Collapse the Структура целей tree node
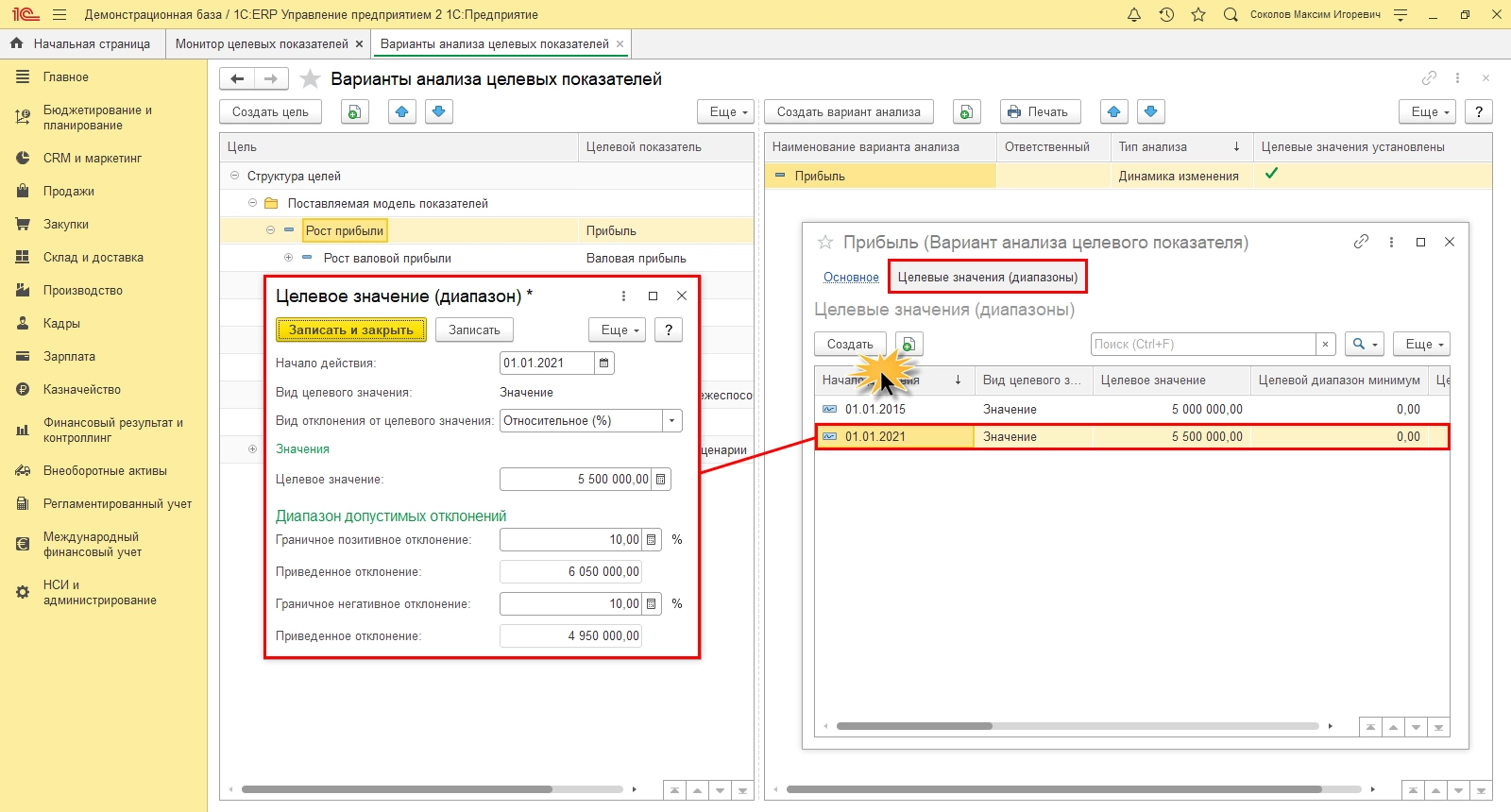The width and height of the screenshot is (1511, 812). 235,176
